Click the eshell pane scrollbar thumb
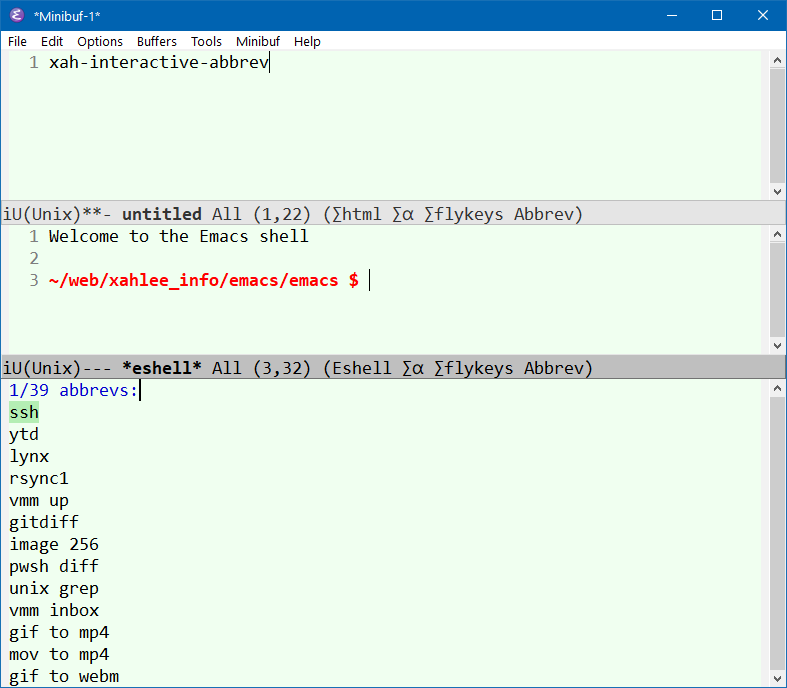Screen dimensions: 787x688 [777, 290]
